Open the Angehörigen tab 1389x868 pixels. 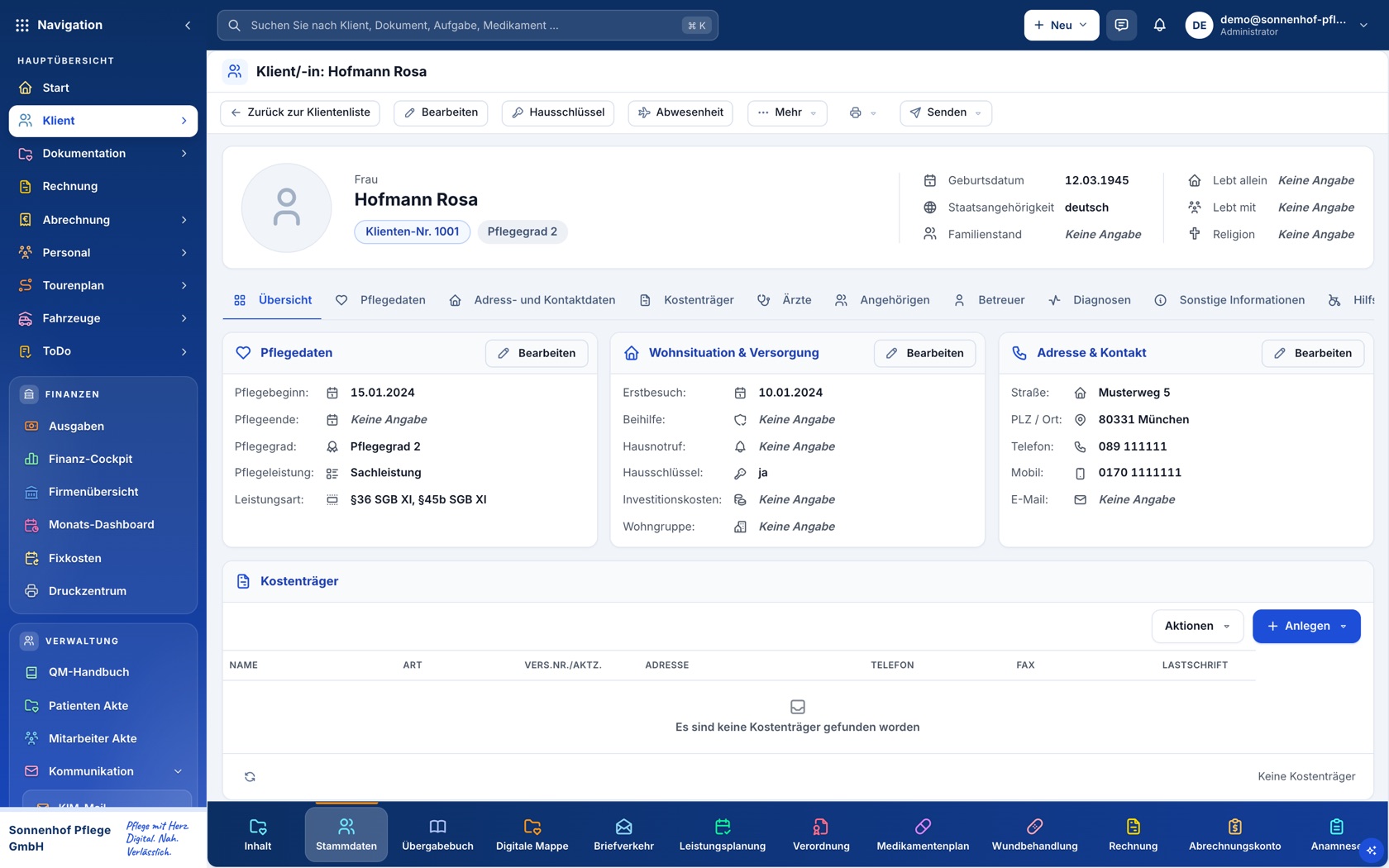point(882,300)
